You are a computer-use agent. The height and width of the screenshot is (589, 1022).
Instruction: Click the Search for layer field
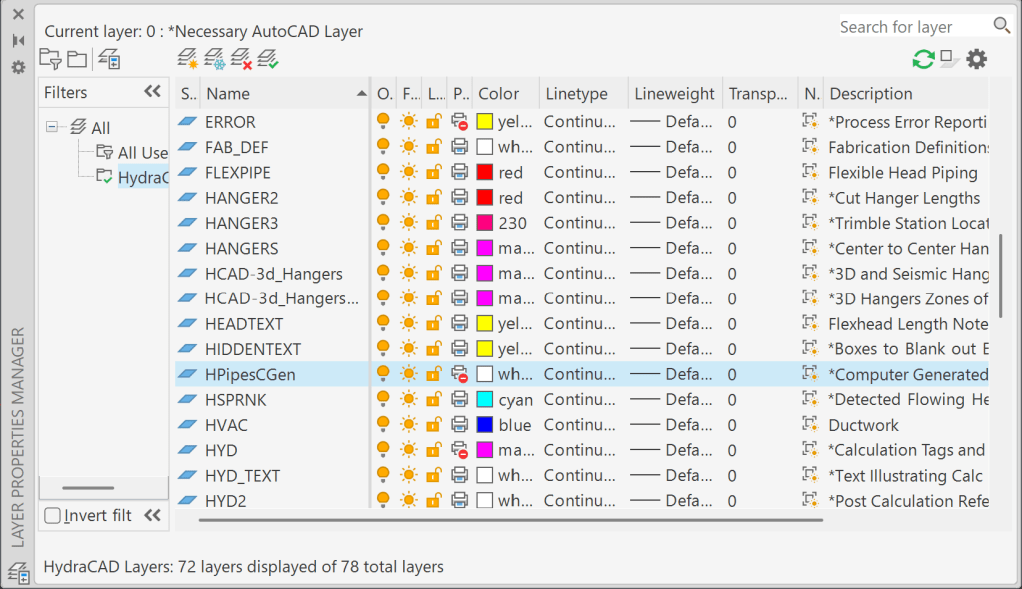coord(914,26)
